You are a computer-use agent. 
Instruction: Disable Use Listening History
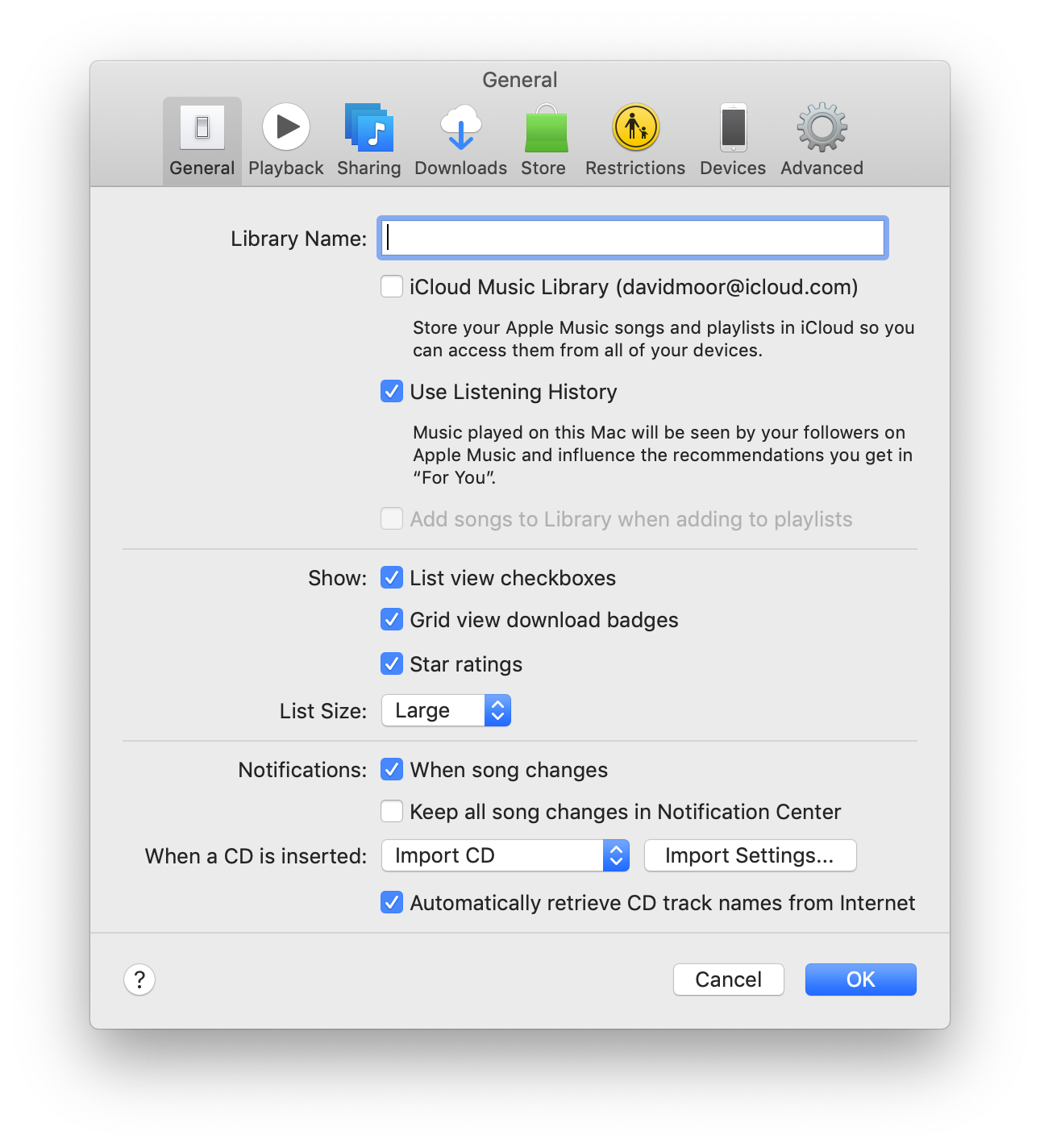(392, 391)
